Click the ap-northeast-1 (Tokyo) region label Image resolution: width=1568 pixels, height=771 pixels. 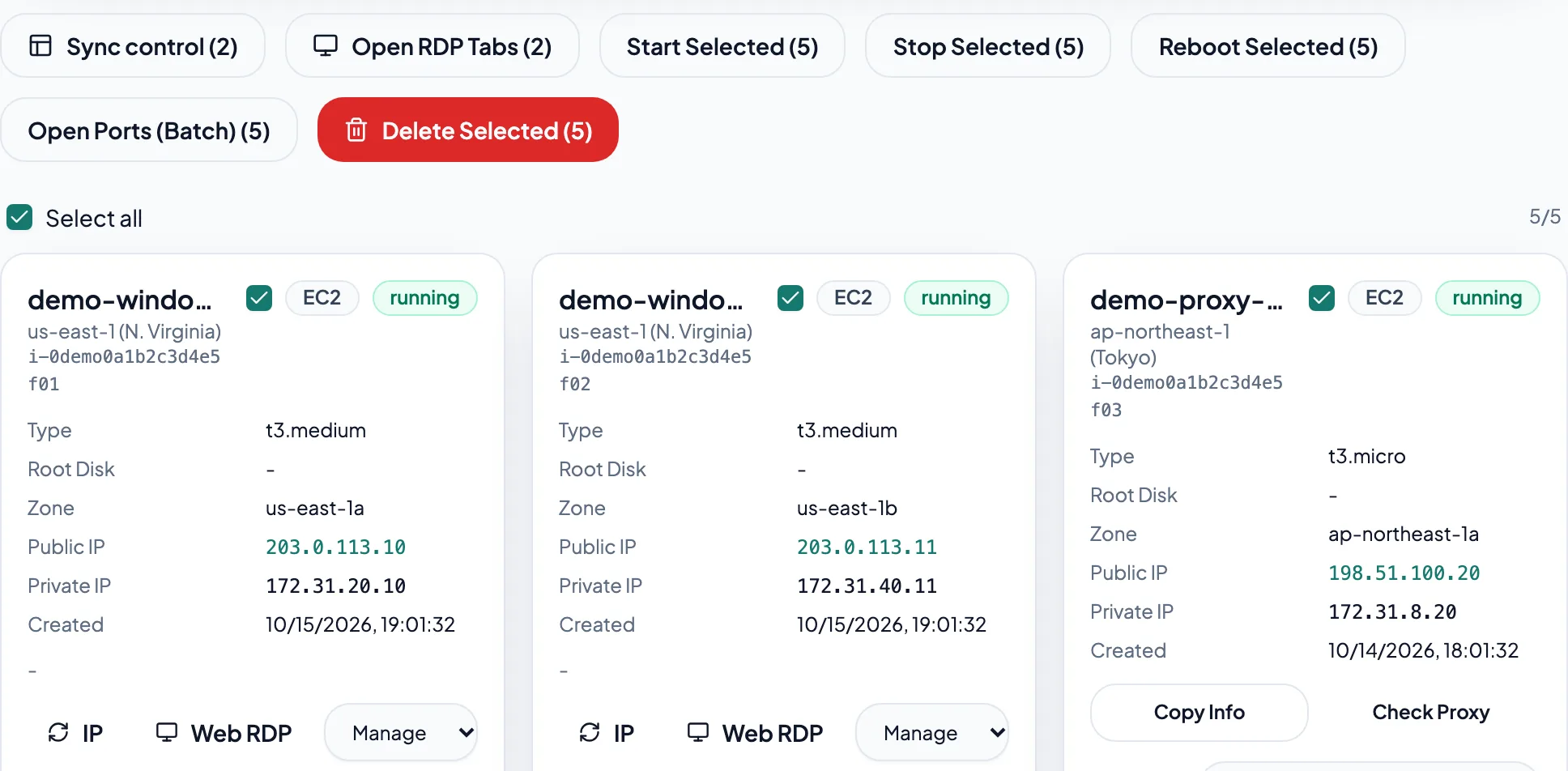pyautogui.click(x=1160, y=344)
